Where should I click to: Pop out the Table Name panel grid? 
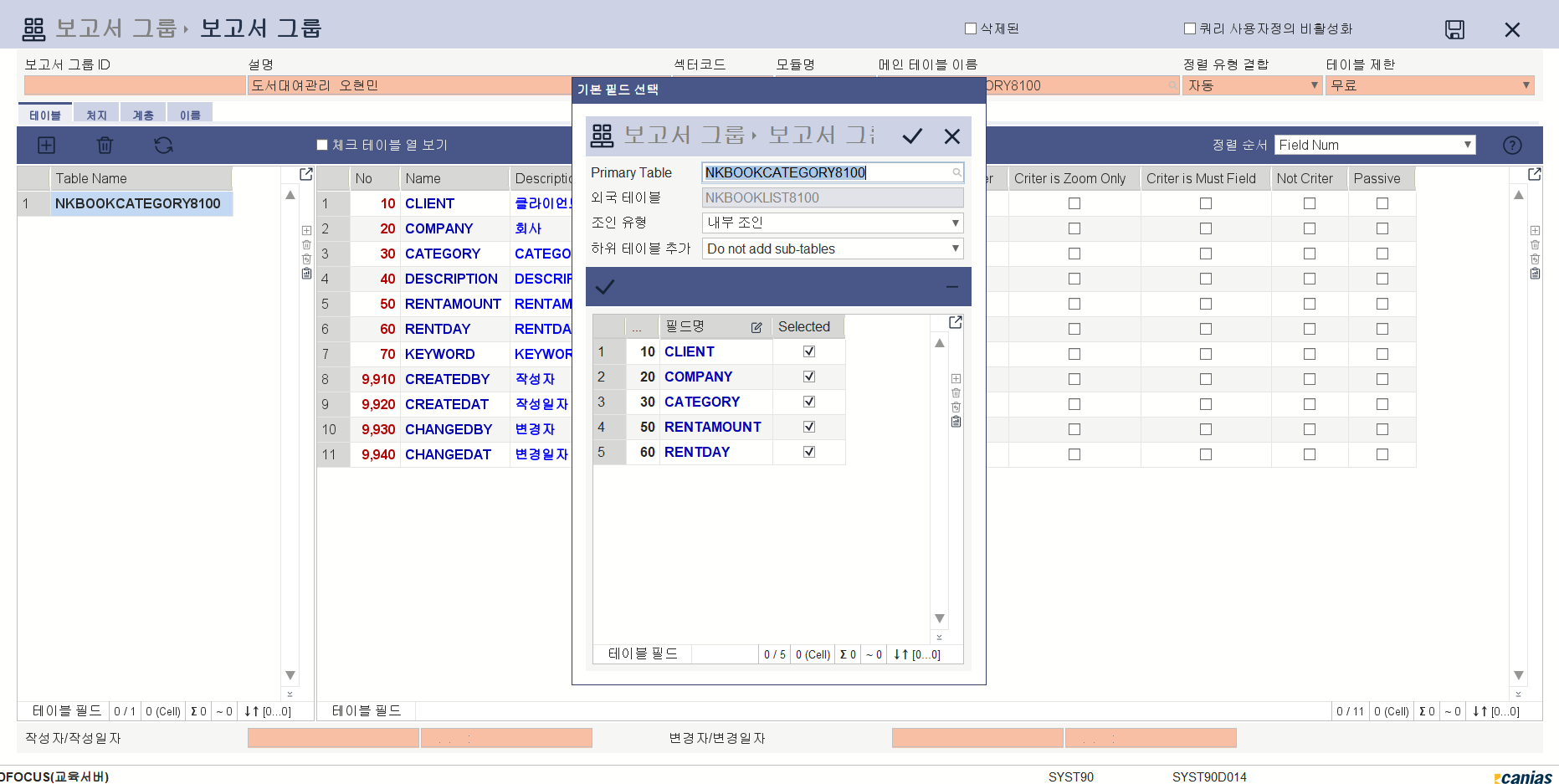coord(306,174)
